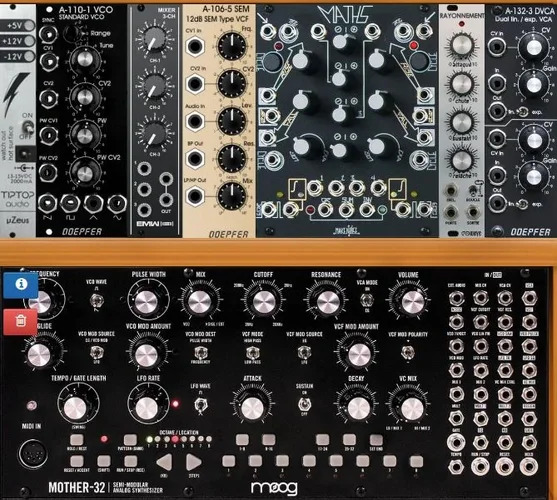
Task: Switch the VCF MODE high/low pass toggle
Action: [252, 353]
